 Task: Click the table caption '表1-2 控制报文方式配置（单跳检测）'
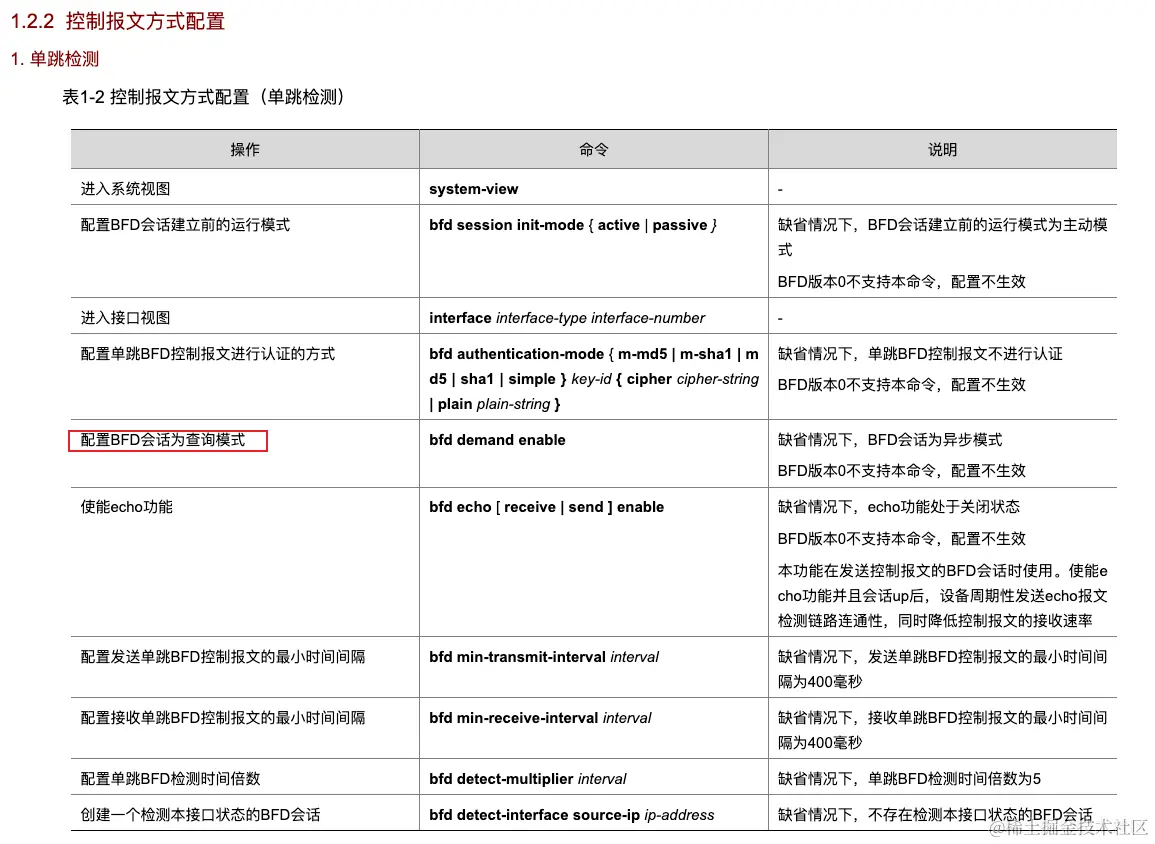203,96
